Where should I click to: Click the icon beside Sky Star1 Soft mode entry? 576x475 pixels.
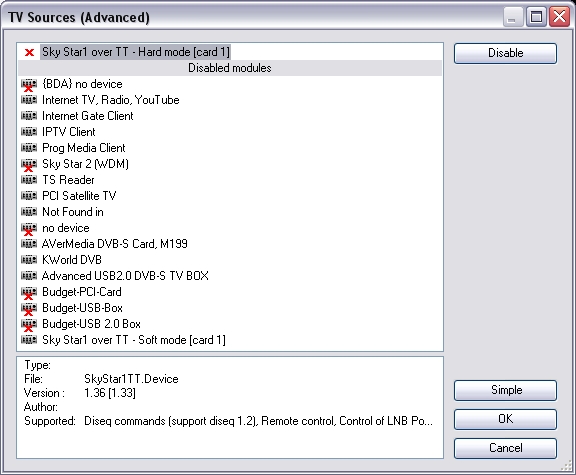click(29, 340)
